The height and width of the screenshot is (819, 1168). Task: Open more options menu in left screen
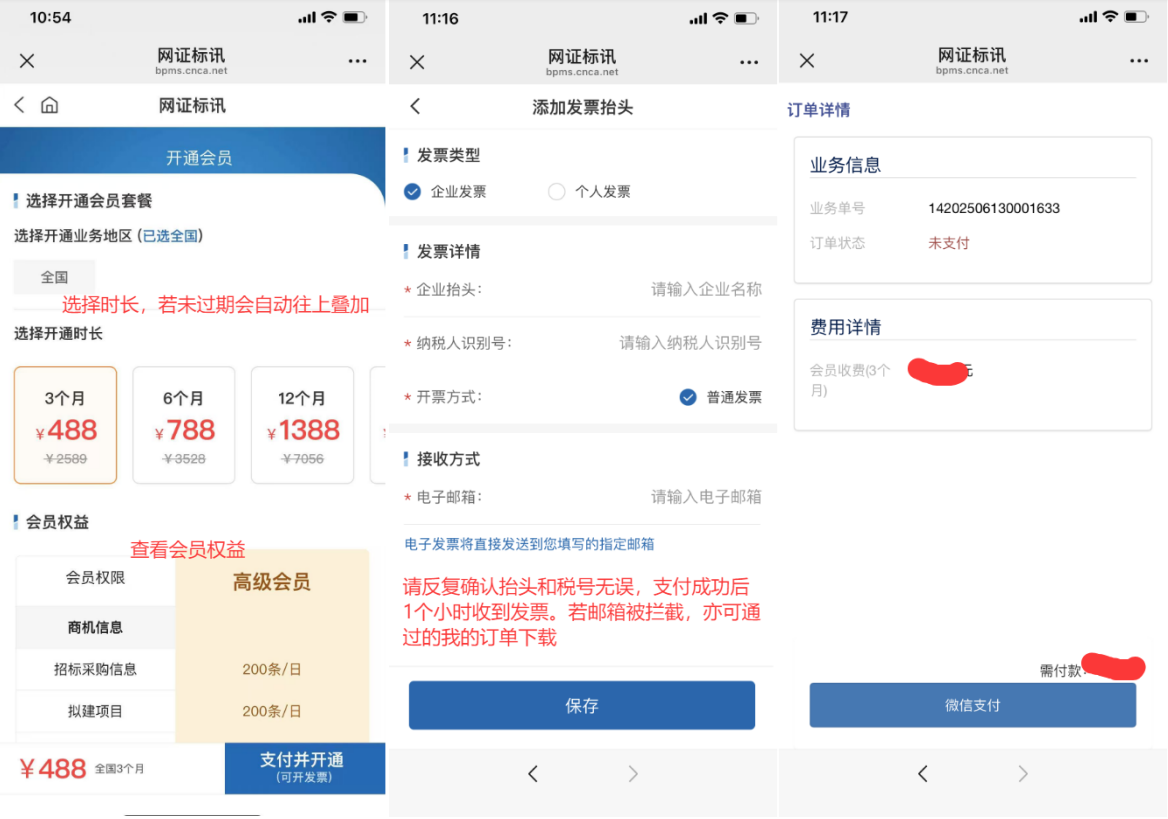358,61
